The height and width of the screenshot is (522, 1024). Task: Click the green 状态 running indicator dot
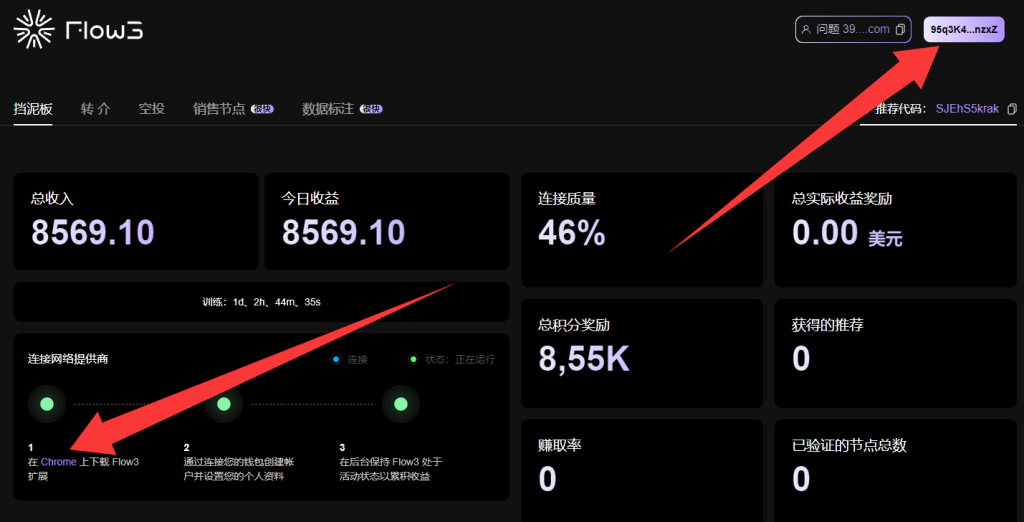pyautogui.click(x=413, y=359)
